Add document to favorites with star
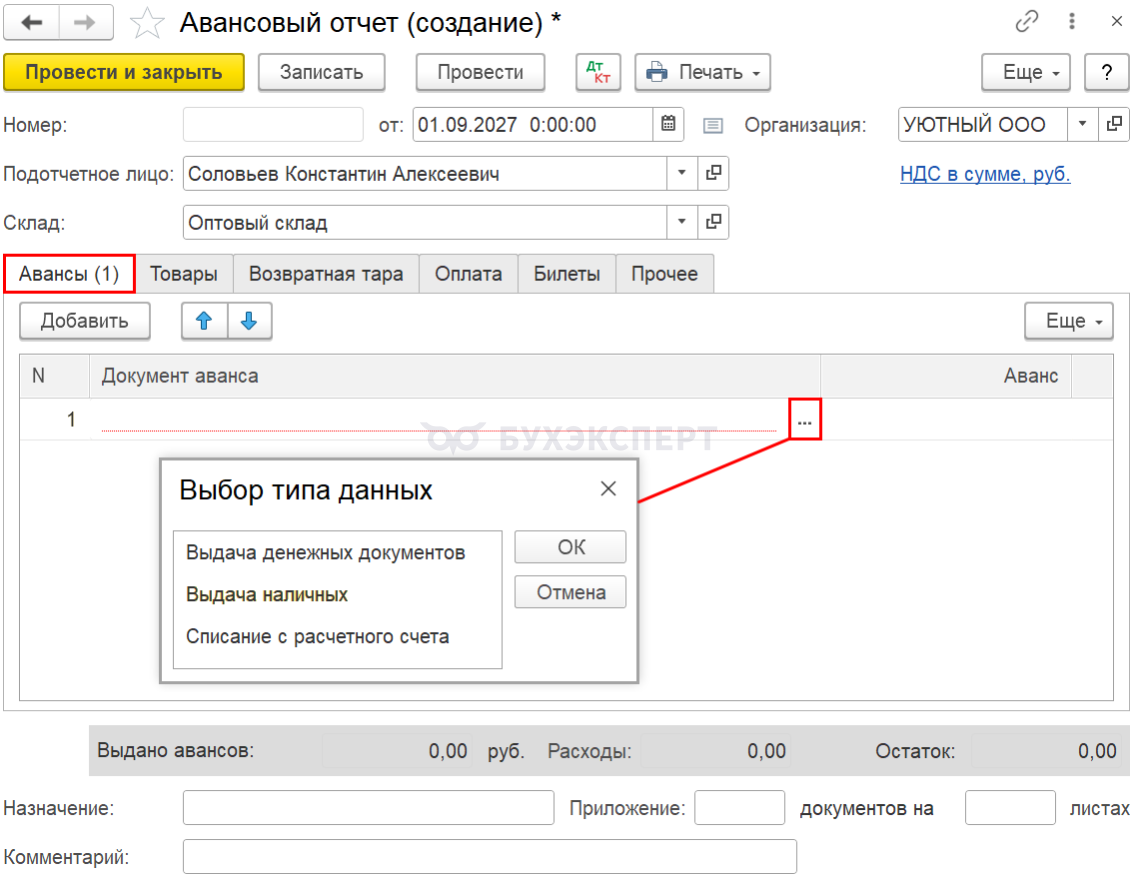1138x878 pixels. point(147,23)
